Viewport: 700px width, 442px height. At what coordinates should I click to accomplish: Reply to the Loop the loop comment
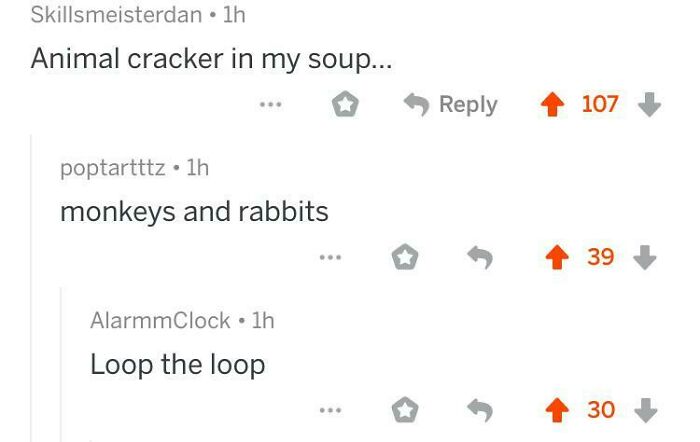pos(480,410)
